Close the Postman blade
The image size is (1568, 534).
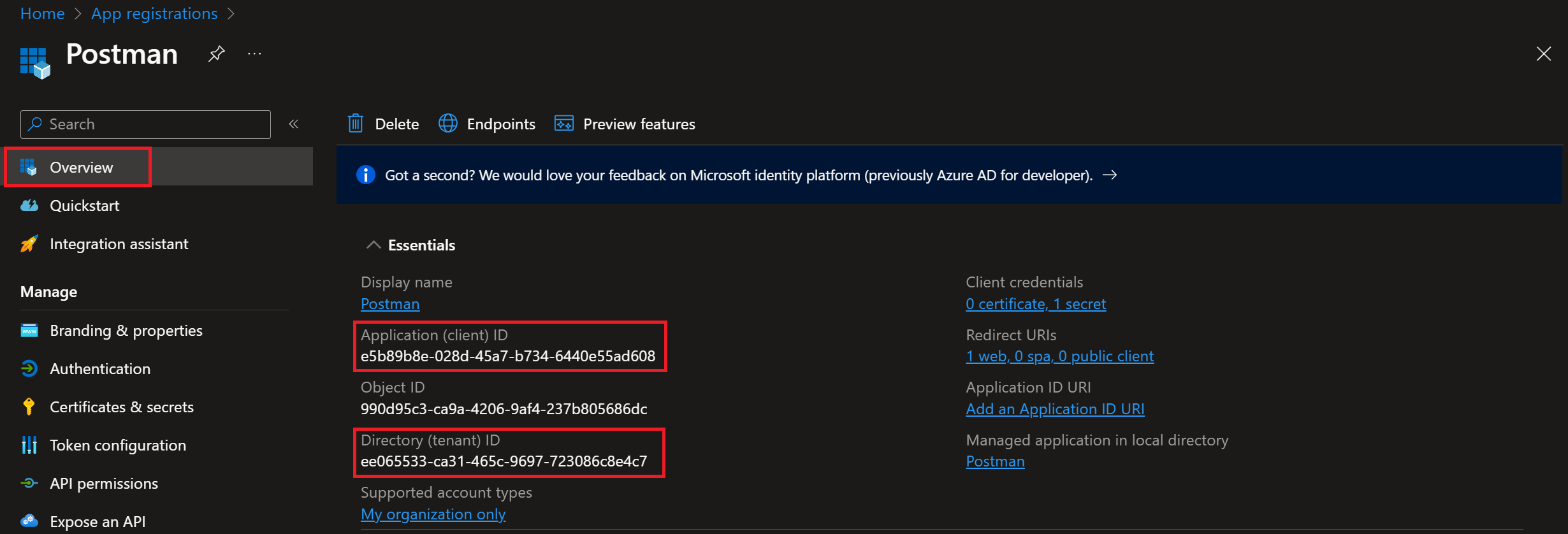1544,54
